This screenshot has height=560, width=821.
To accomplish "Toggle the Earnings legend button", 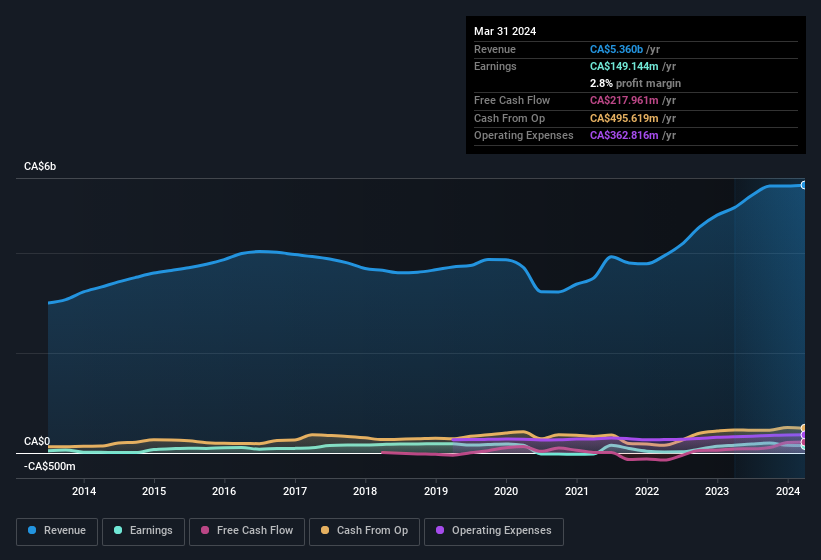I will tap(143, 531).
